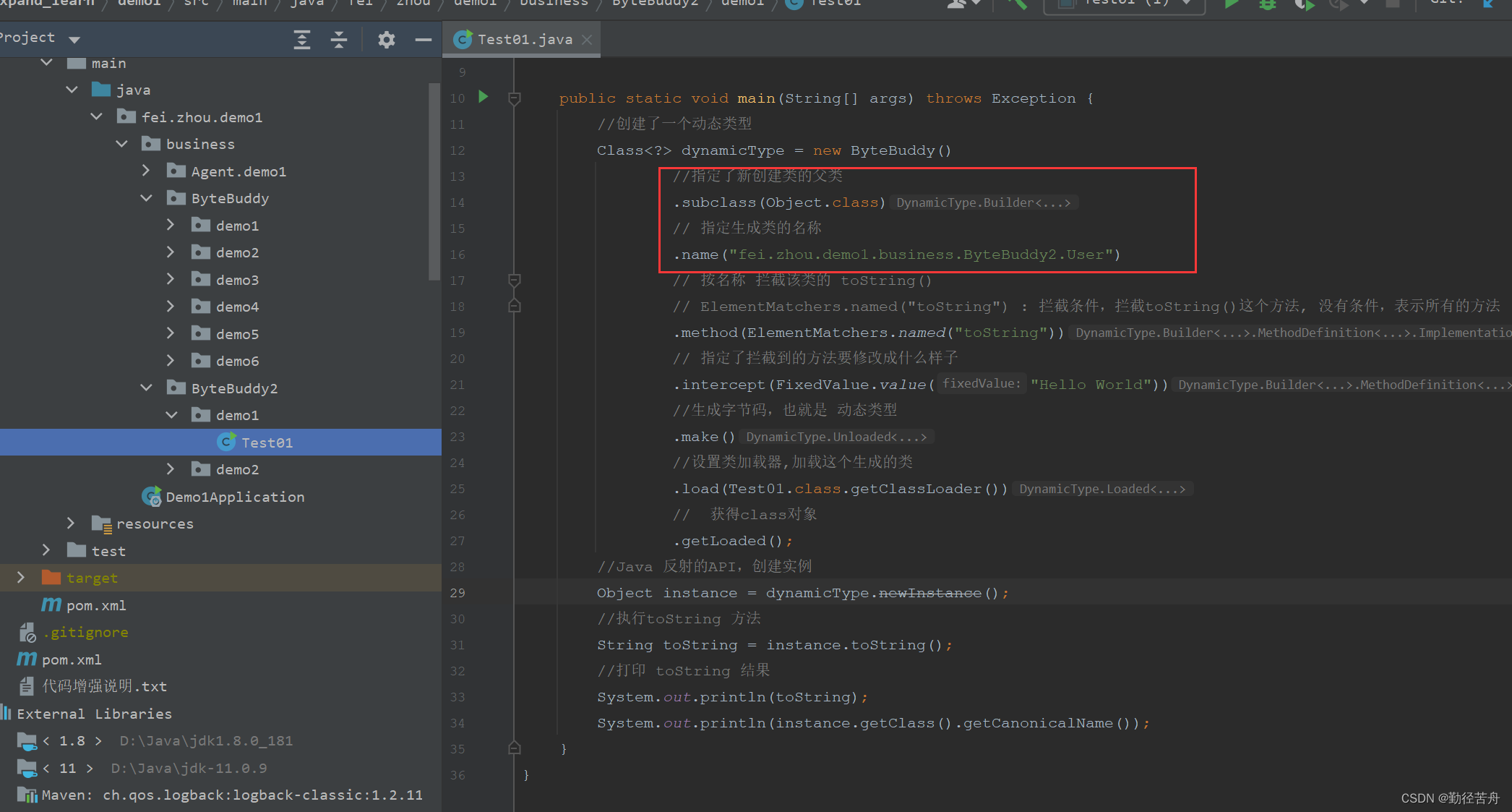Hide the Project tool window
This screenshot has height=812, width=1512.
(424, 40)
